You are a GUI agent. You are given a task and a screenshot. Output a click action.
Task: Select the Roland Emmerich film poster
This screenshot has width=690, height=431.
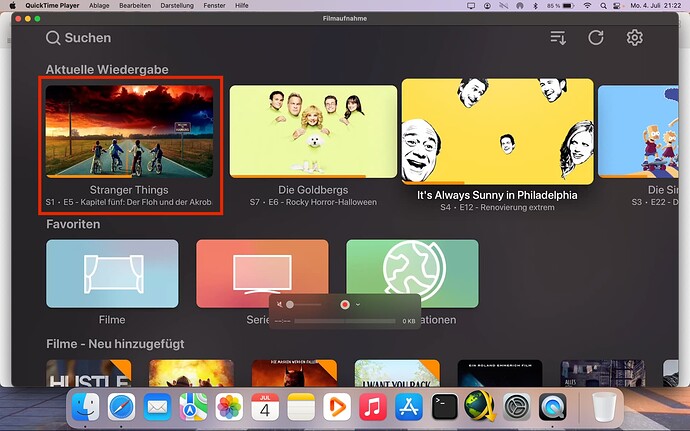click(x=500, y=373)
